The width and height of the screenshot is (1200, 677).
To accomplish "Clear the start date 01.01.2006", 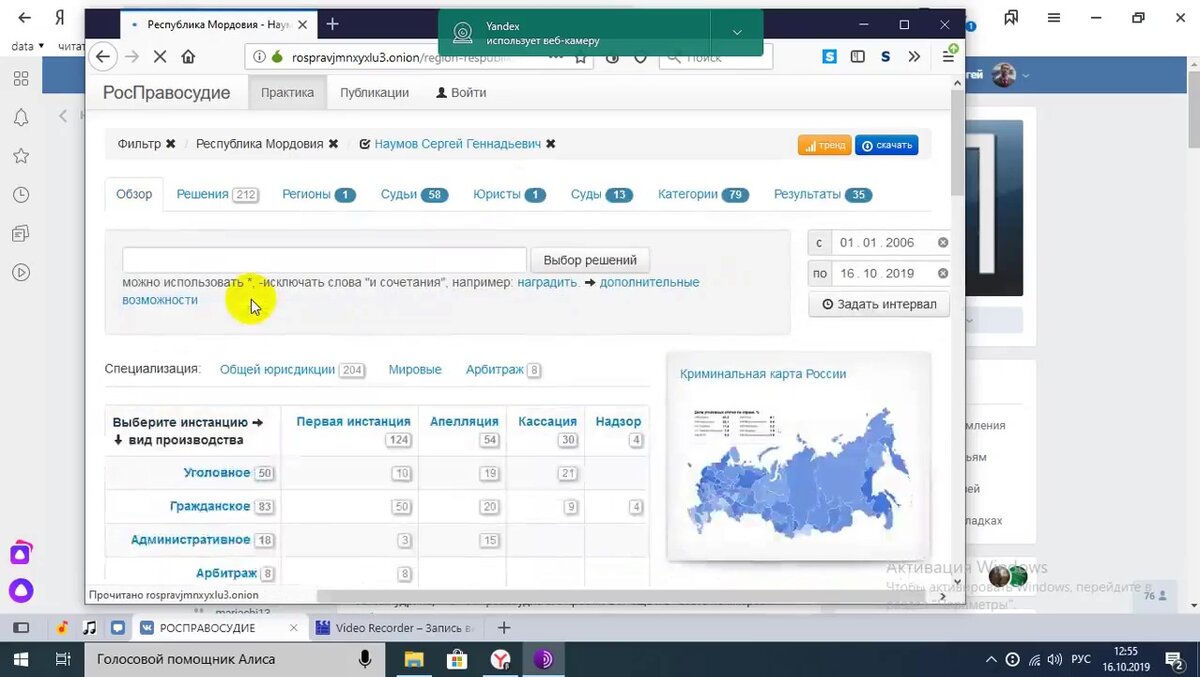I will [x=942, y=243].
